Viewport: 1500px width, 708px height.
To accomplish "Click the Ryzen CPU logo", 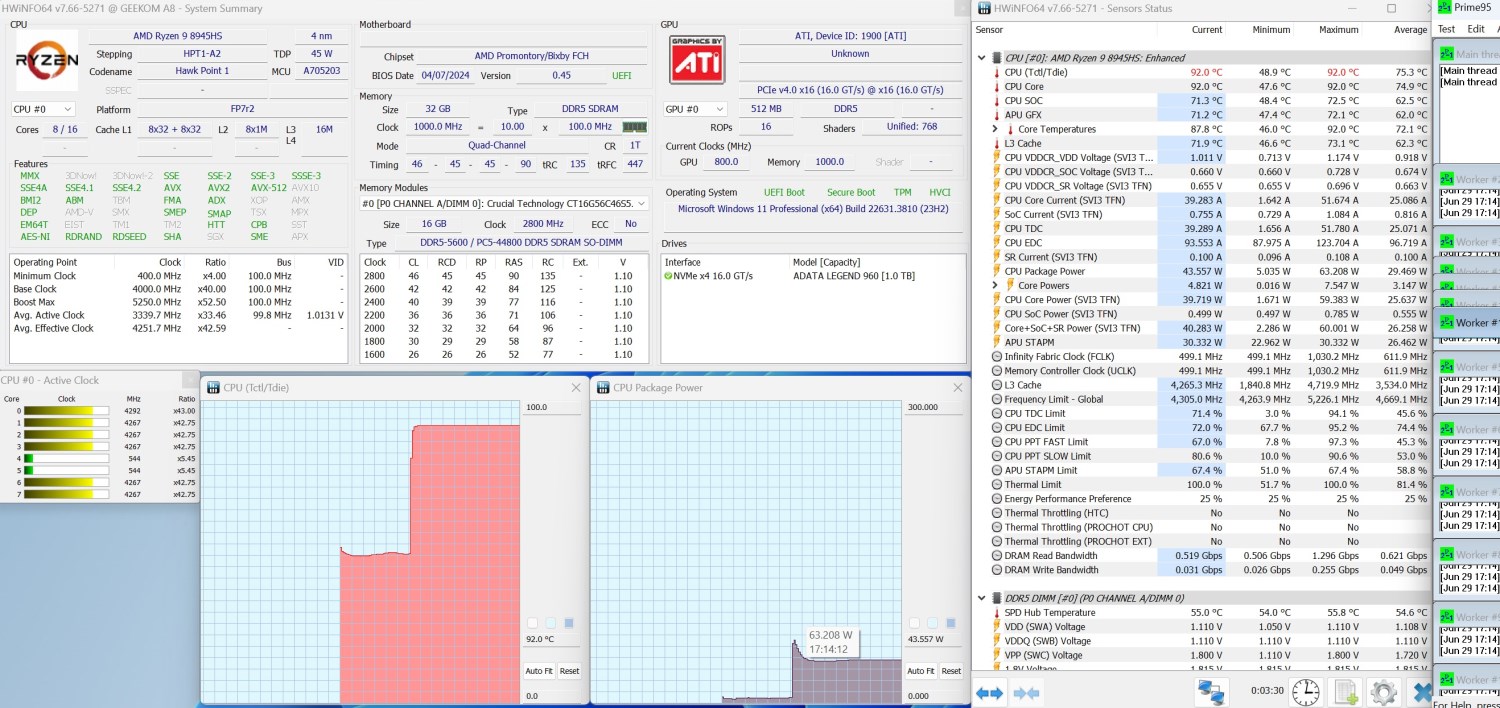I will coord(46,59).
